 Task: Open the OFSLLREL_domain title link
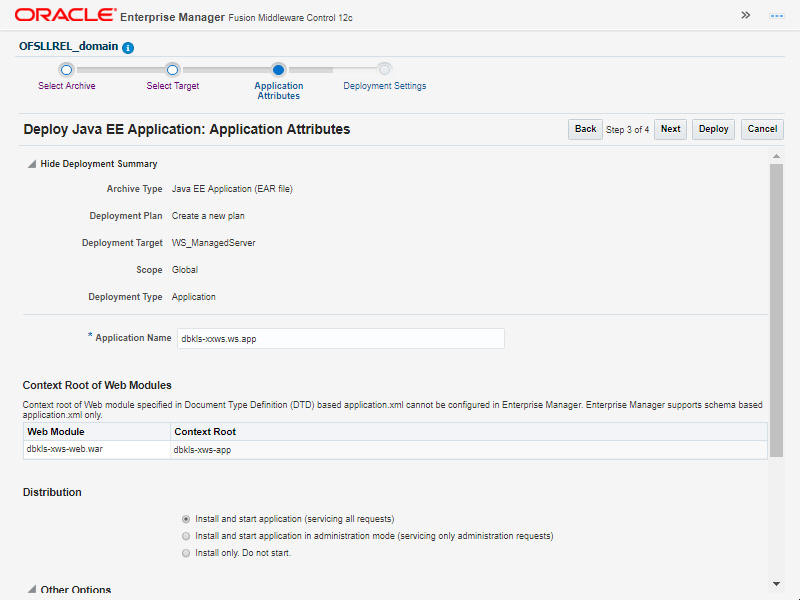tap(68, 46)
